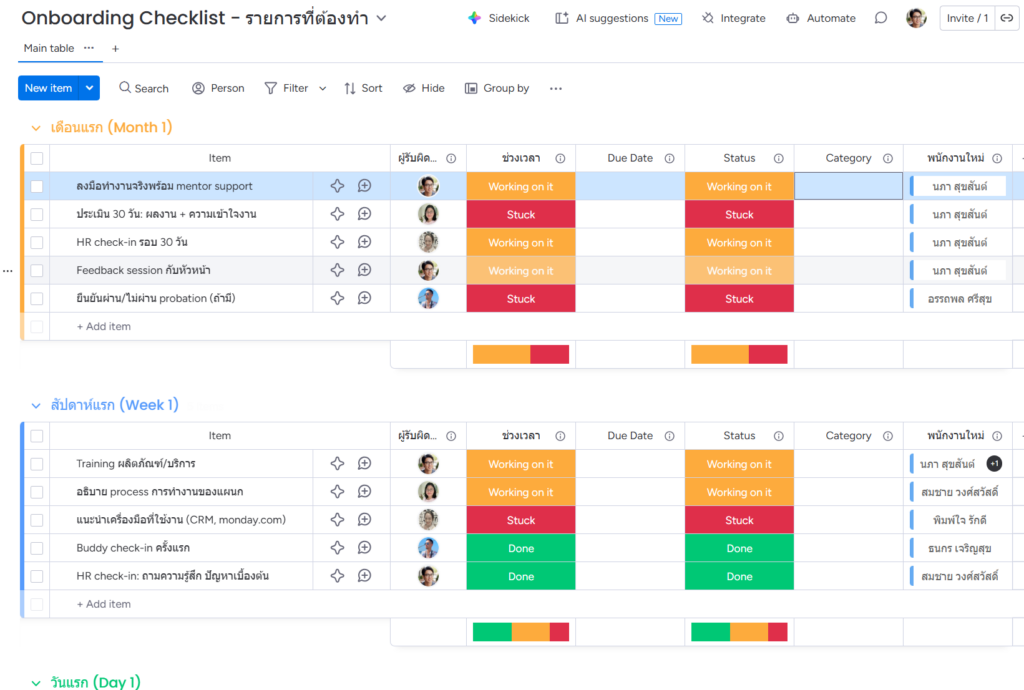This screenshot has height=690, width=1024.
Task: Open the board discussion chat icon
Action: 881,18
